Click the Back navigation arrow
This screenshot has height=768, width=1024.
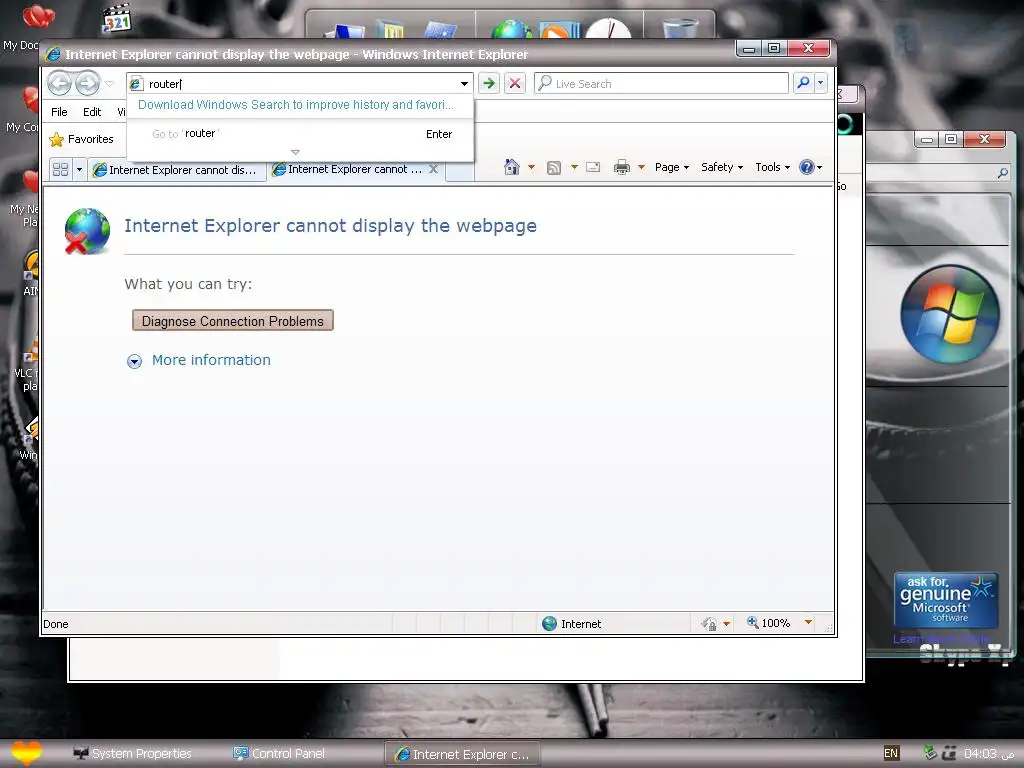tap(59, 84)
